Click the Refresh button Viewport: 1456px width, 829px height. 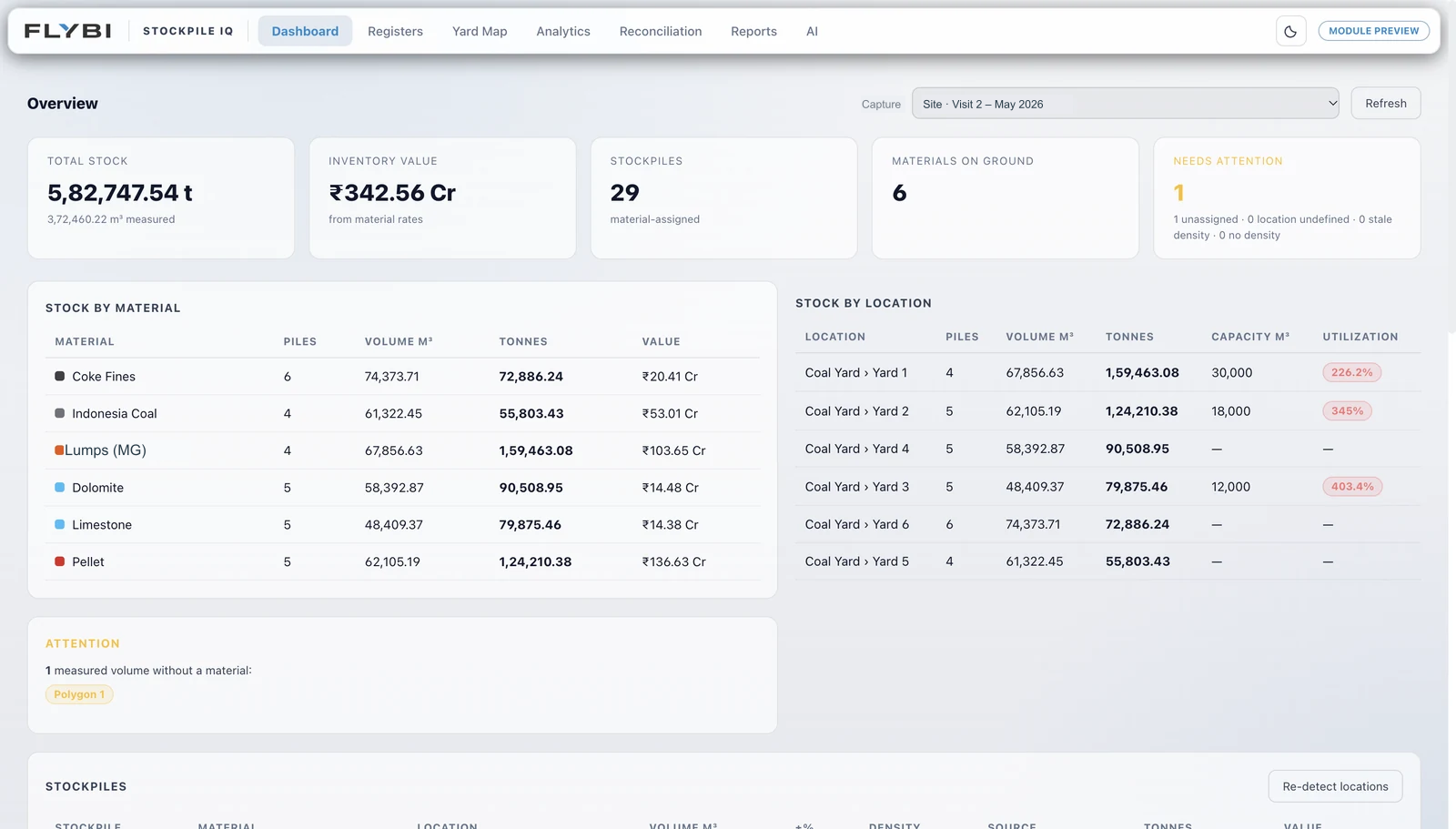1385,104
